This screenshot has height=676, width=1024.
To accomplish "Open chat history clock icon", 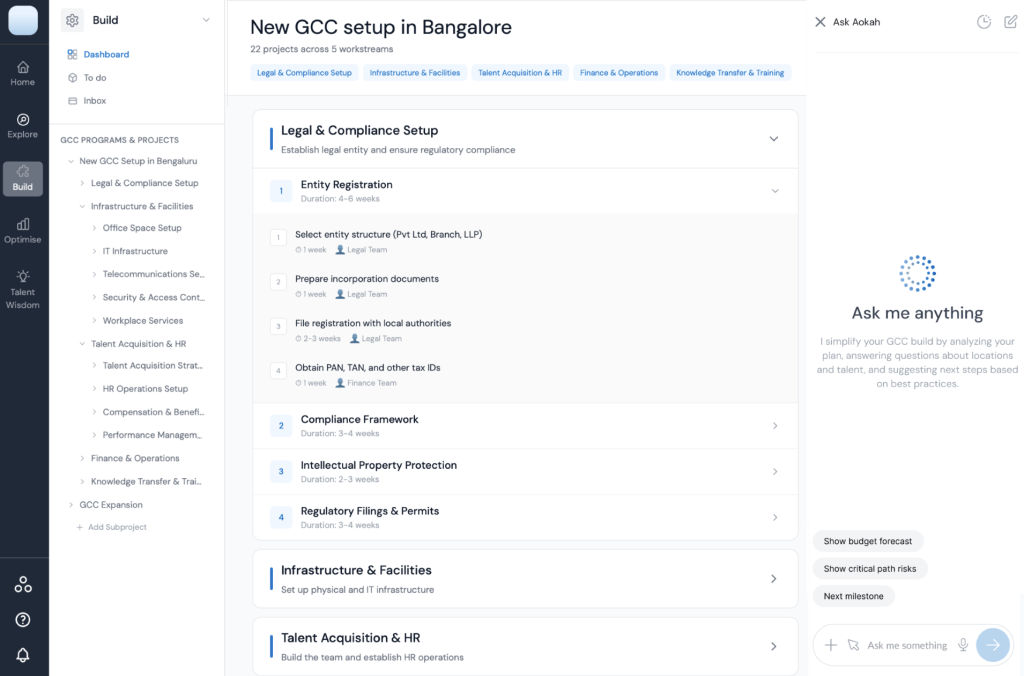I will point(983,22).
